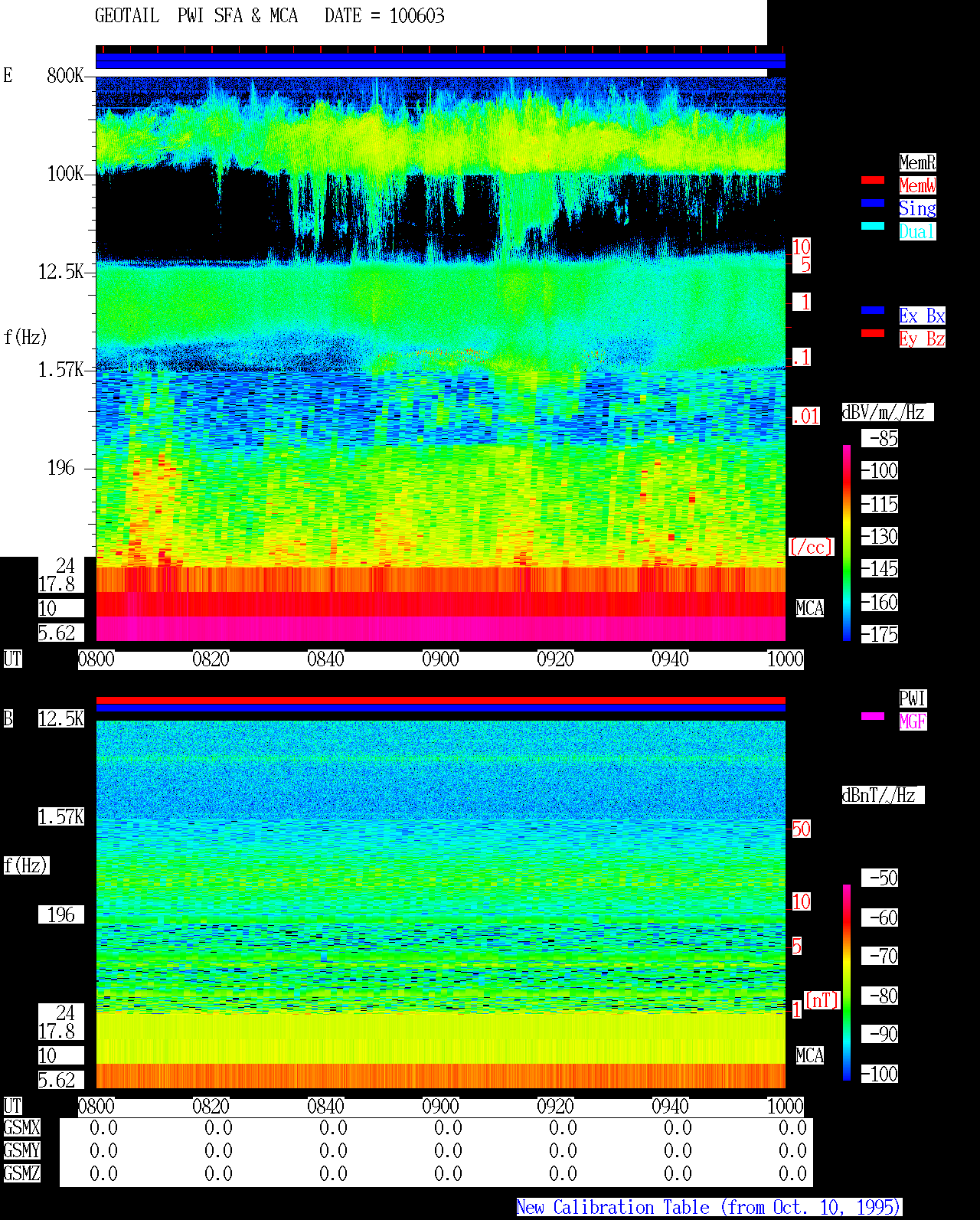Select the MemR legend label
Image resolution: width=980 pixels, height=1220 pixels.
[917, 162]
